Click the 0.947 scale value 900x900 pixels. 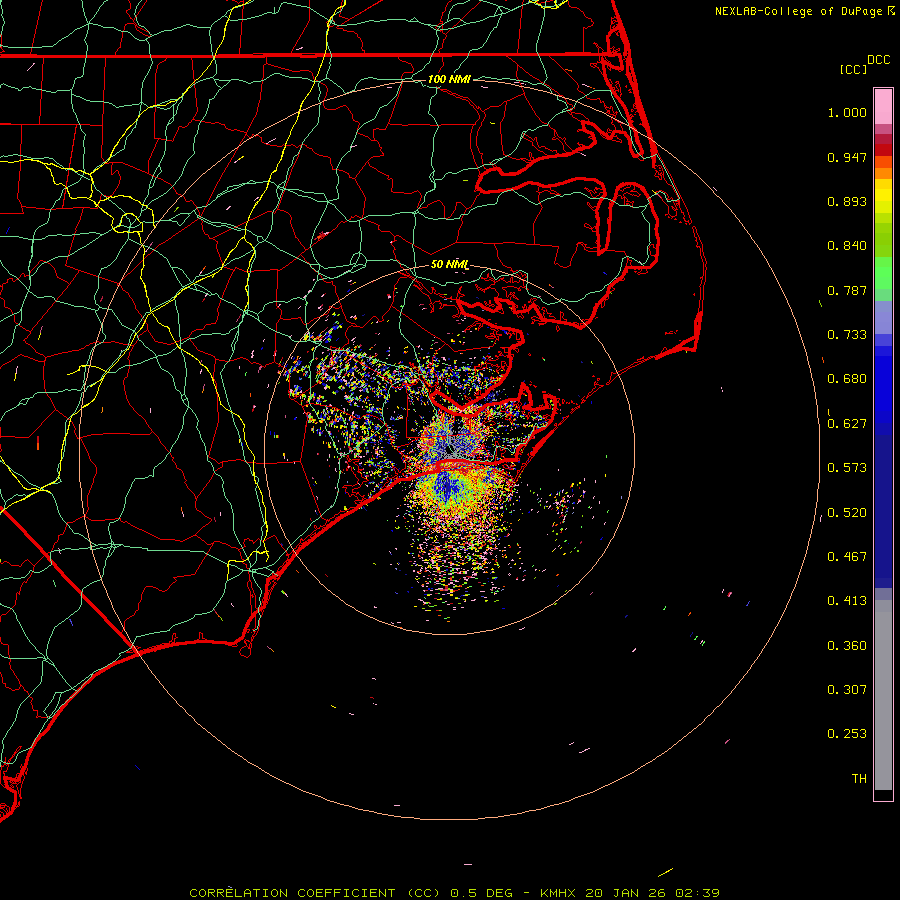click(847, 157)
